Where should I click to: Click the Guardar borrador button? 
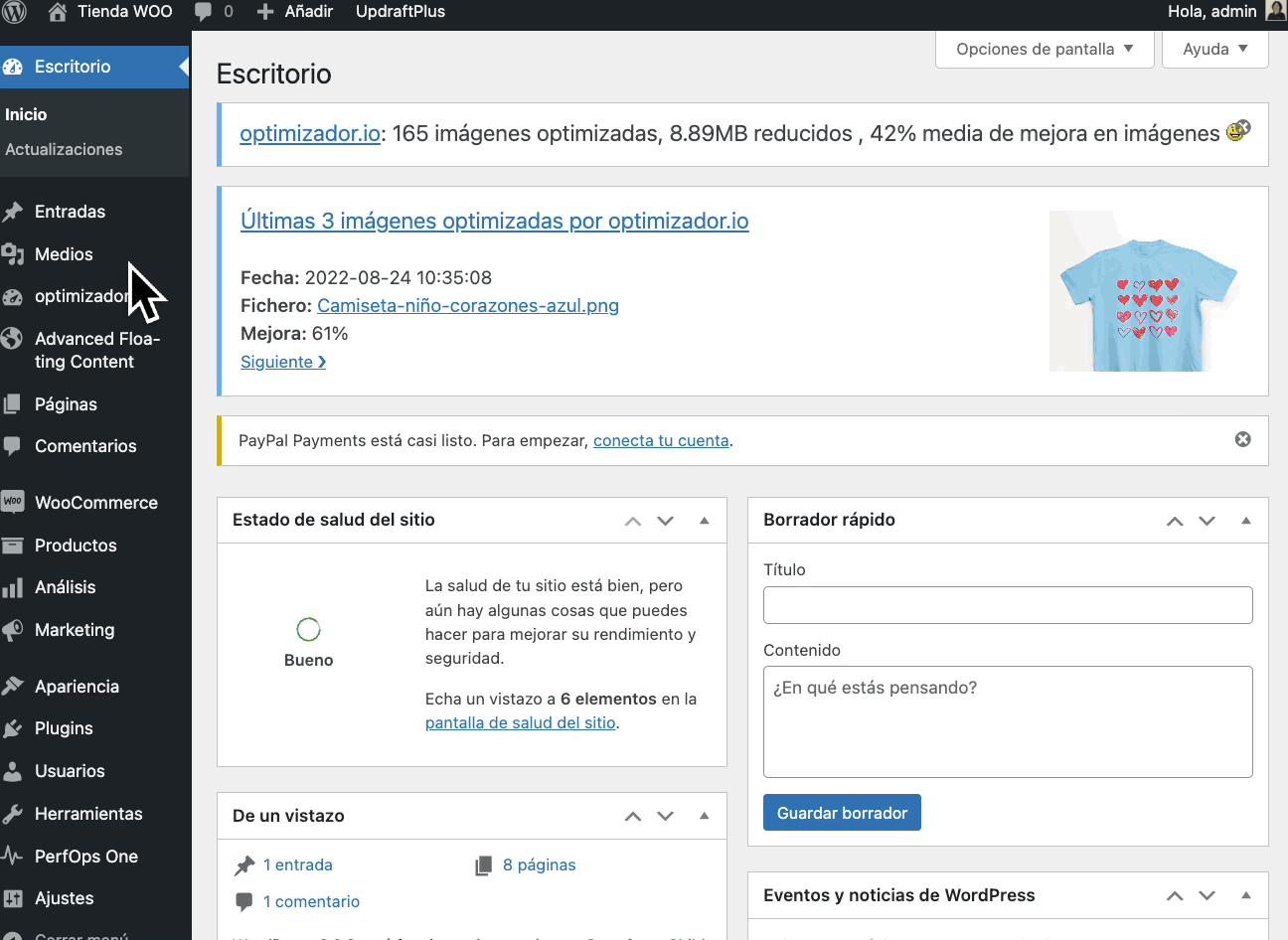point(842,813)
